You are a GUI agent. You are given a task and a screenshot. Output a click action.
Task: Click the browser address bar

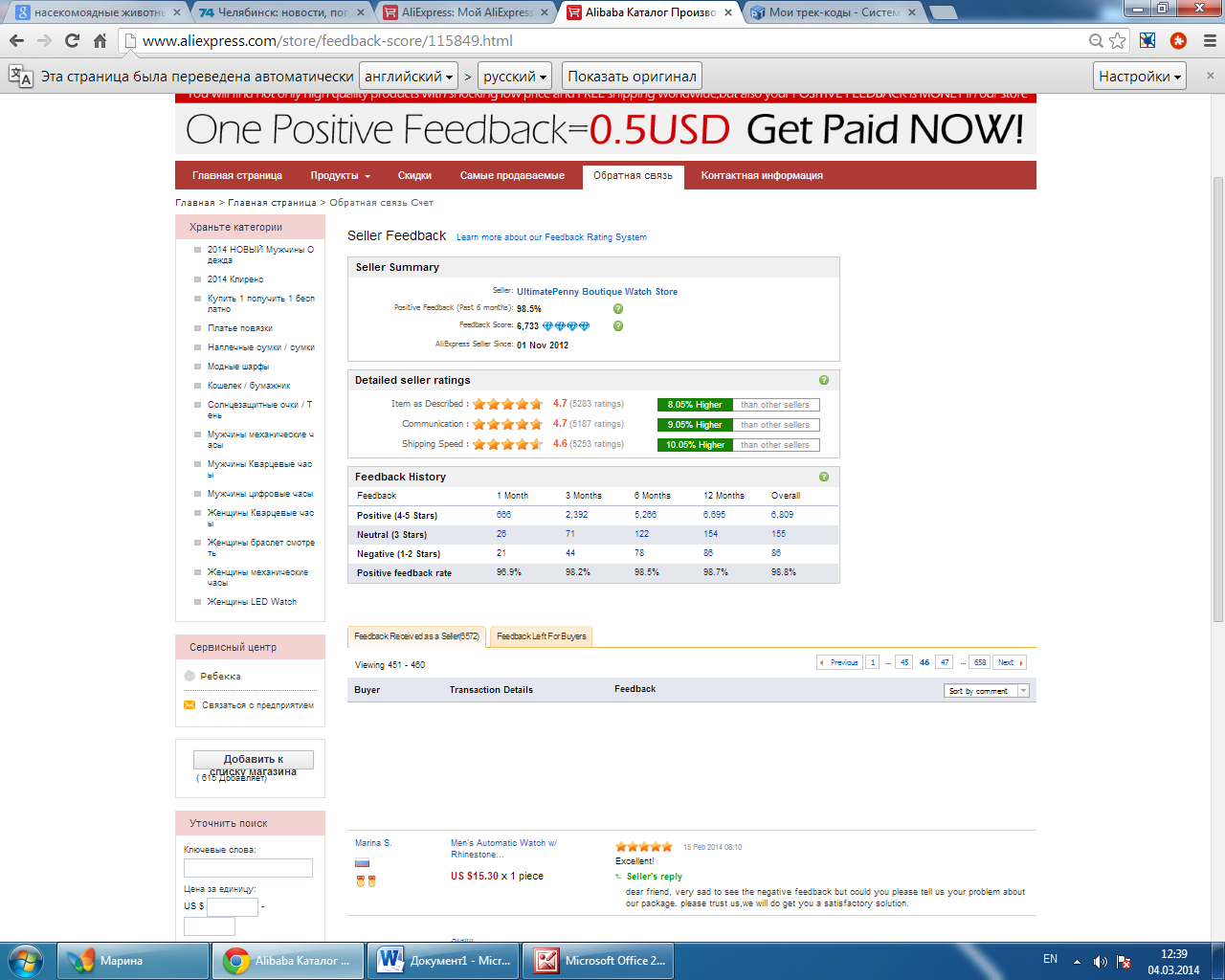(612, 40)
